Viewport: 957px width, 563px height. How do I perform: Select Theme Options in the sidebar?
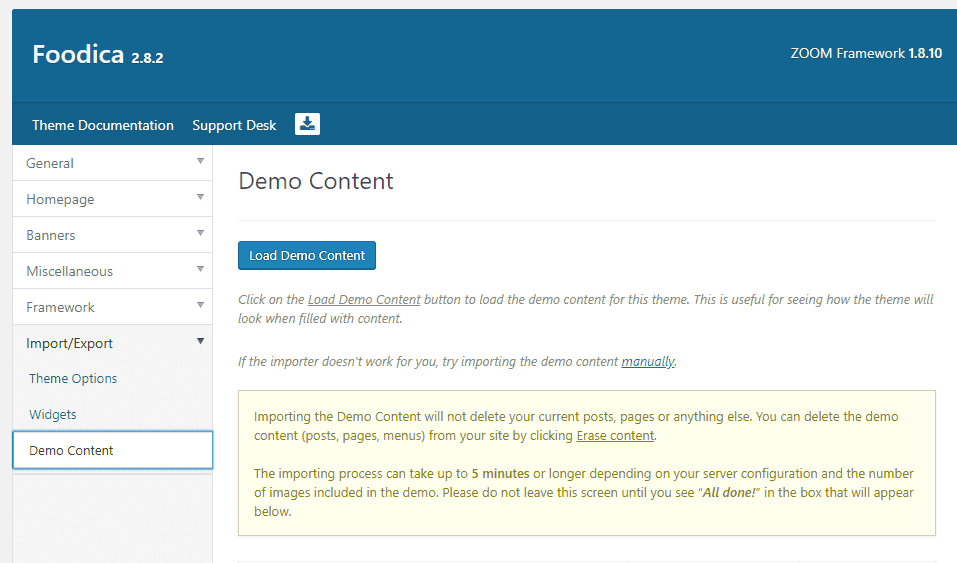click(73, 379)
